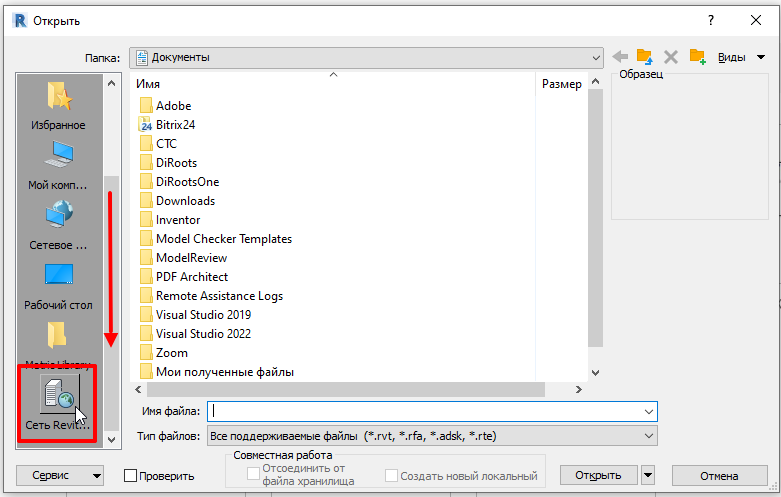Expand the Папка folder dropdown
781x497 pixels.
(x=596, y=57)
